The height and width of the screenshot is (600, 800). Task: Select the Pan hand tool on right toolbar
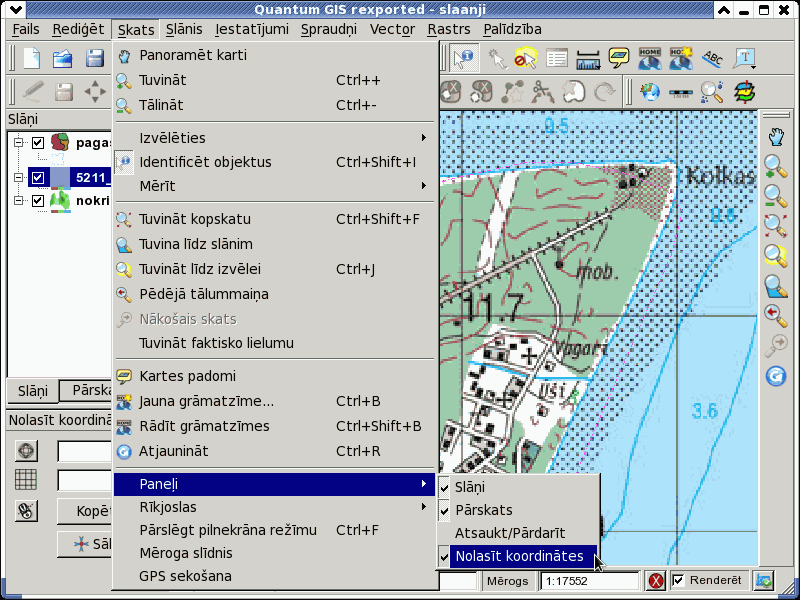pos(776,137)
